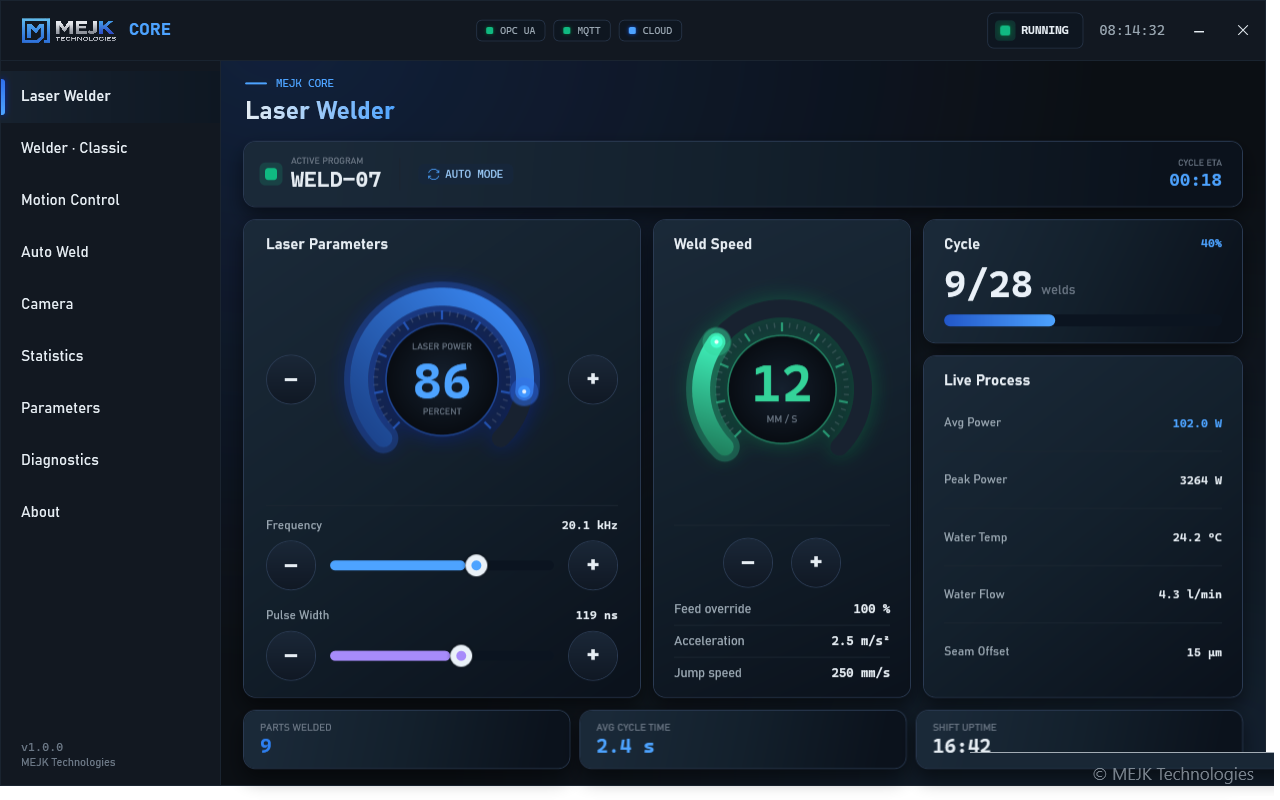Click the 08:14:32 clock
This screenshot has width=1280, height=800.
[1132, 31]
